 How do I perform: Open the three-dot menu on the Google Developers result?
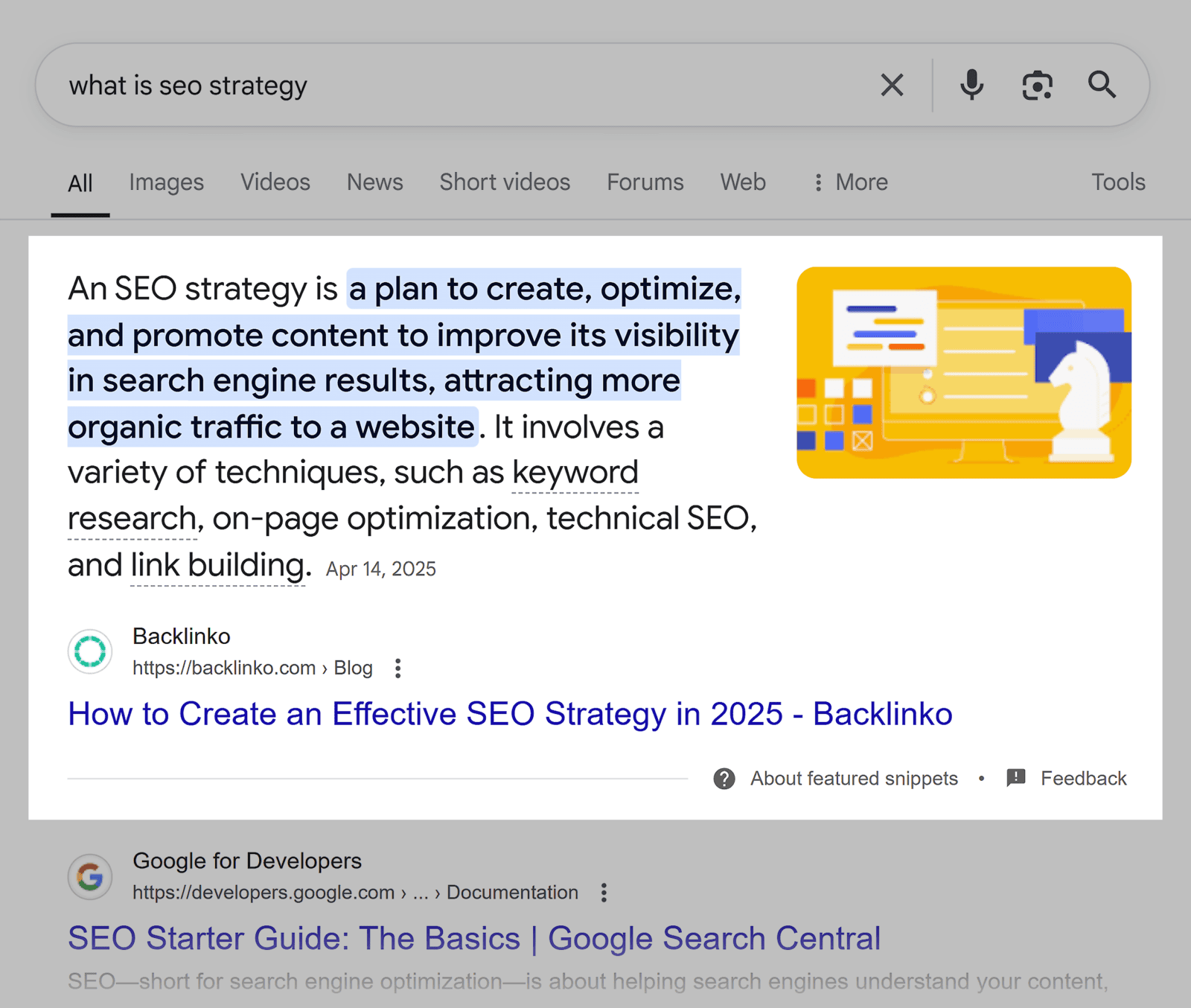(x=603, y=891)
